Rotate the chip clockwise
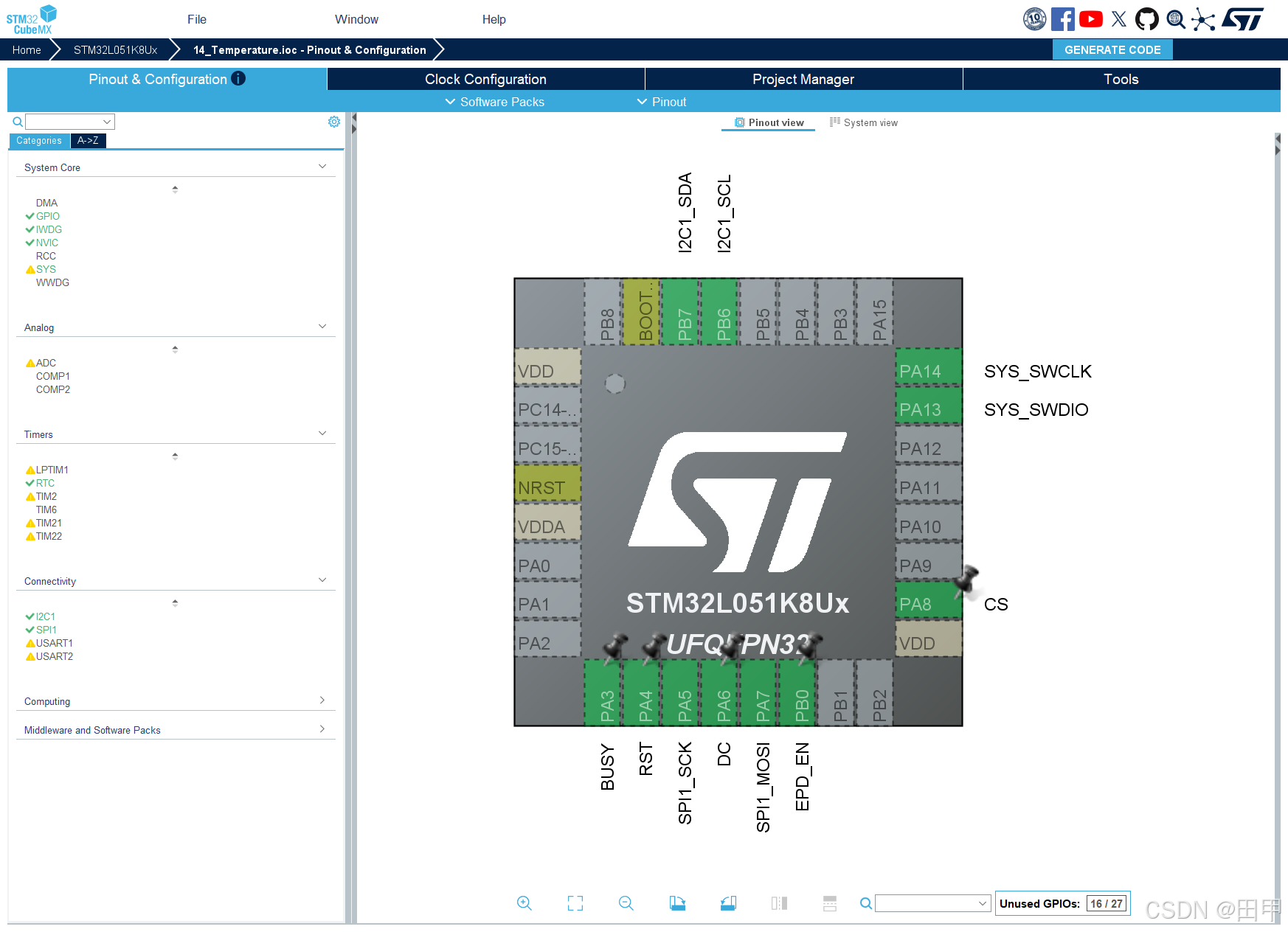Viewport: 1288px width, 932px height. [x=677, y=903]
